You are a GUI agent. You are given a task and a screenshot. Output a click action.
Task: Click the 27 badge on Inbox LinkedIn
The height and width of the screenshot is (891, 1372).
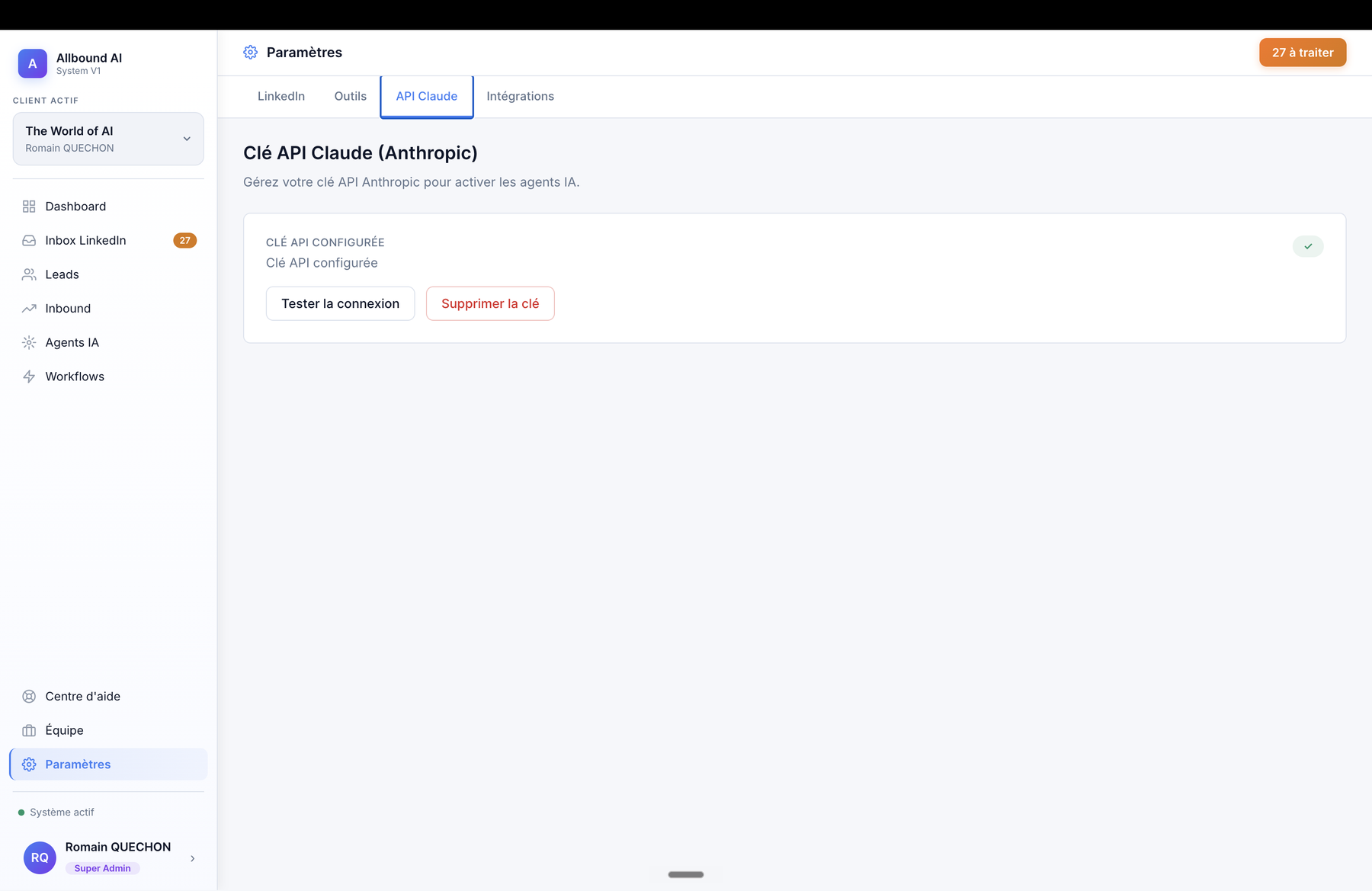click(185, 240)
